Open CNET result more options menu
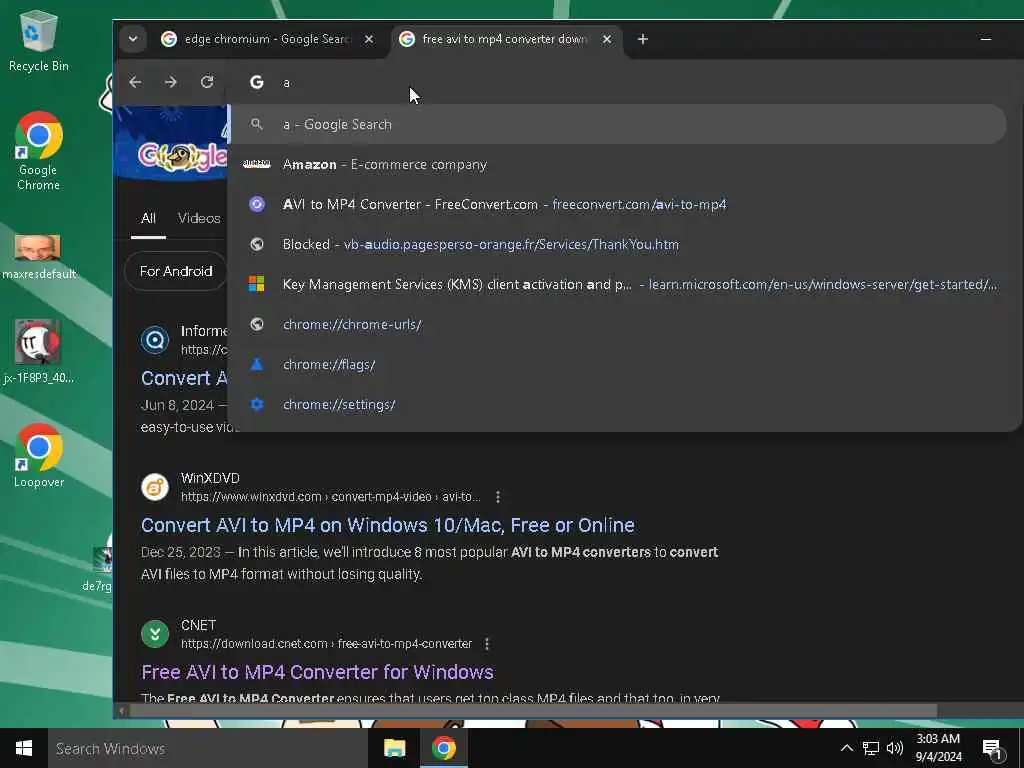This screenshot has height=768, width=1024. click(x=487, y=644)
